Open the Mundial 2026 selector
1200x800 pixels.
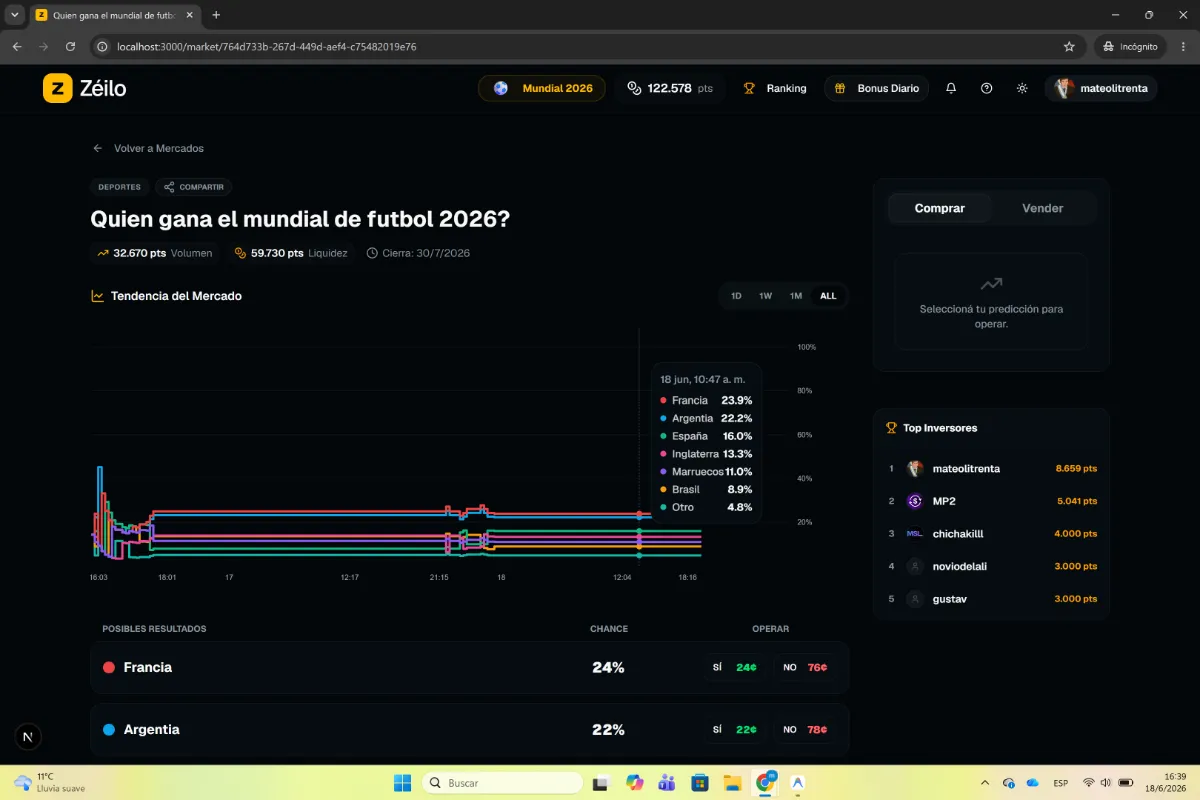[x=542, y=88]
